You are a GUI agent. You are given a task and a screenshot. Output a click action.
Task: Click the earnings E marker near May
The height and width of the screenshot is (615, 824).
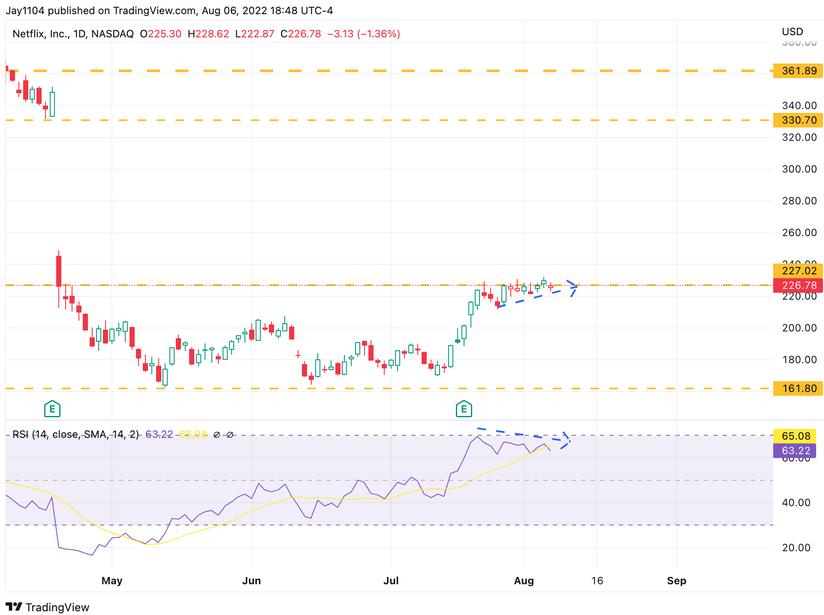52,408
